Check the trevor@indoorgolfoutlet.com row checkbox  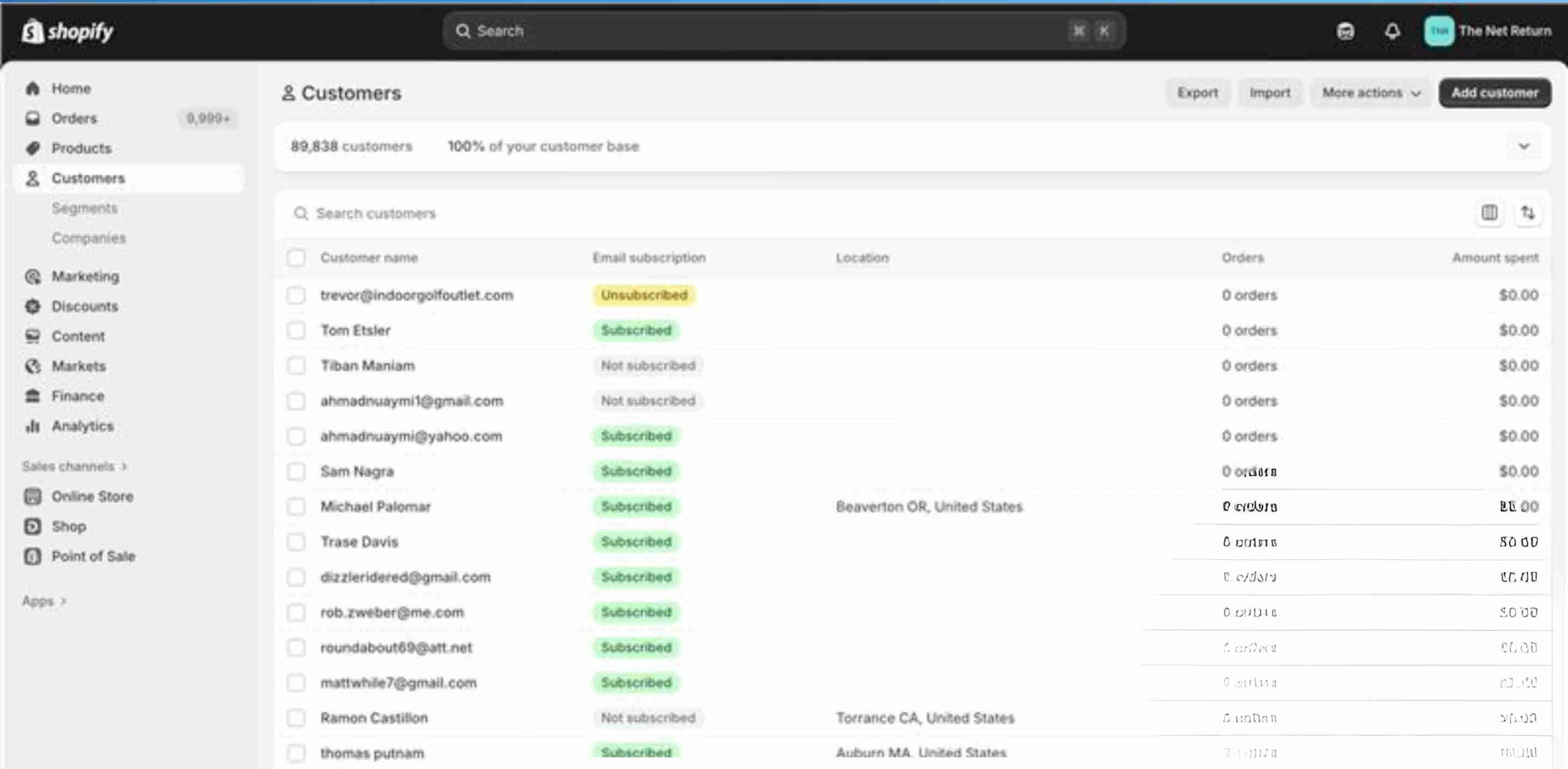pyautogui.click(x=296, y=295)
